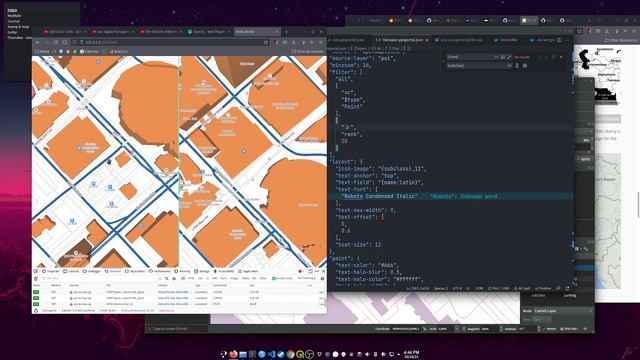Open the Style Editor devtools tab
The height and width of the screenshot is (360, 640).
(134, 271)
